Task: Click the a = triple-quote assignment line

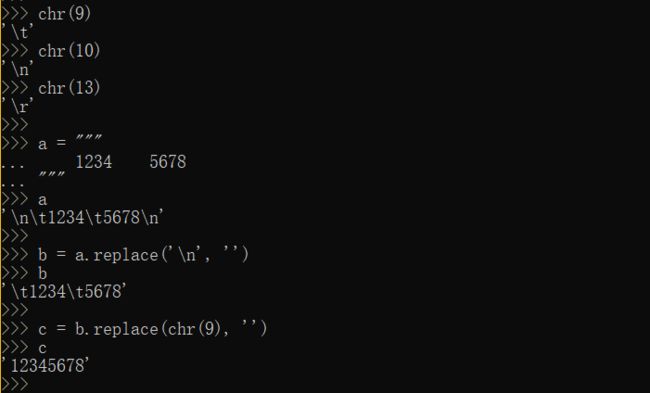Action: [x=52, y=143]
